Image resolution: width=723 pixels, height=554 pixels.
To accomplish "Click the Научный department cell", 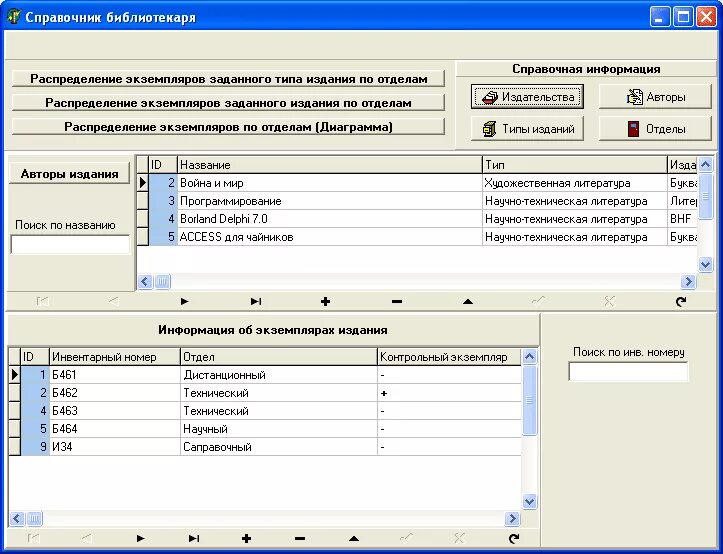I will pyautogui.click(x=279, y=429).
